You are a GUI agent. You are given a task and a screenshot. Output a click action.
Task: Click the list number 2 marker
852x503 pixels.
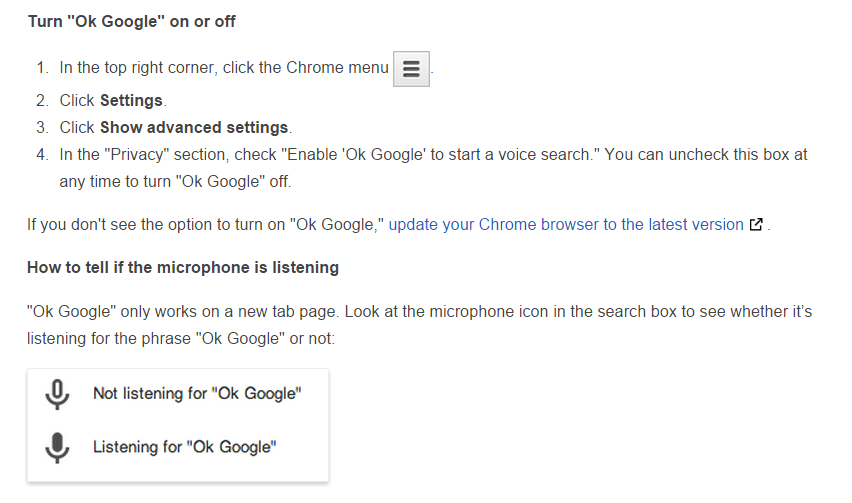tap(42, 100)
